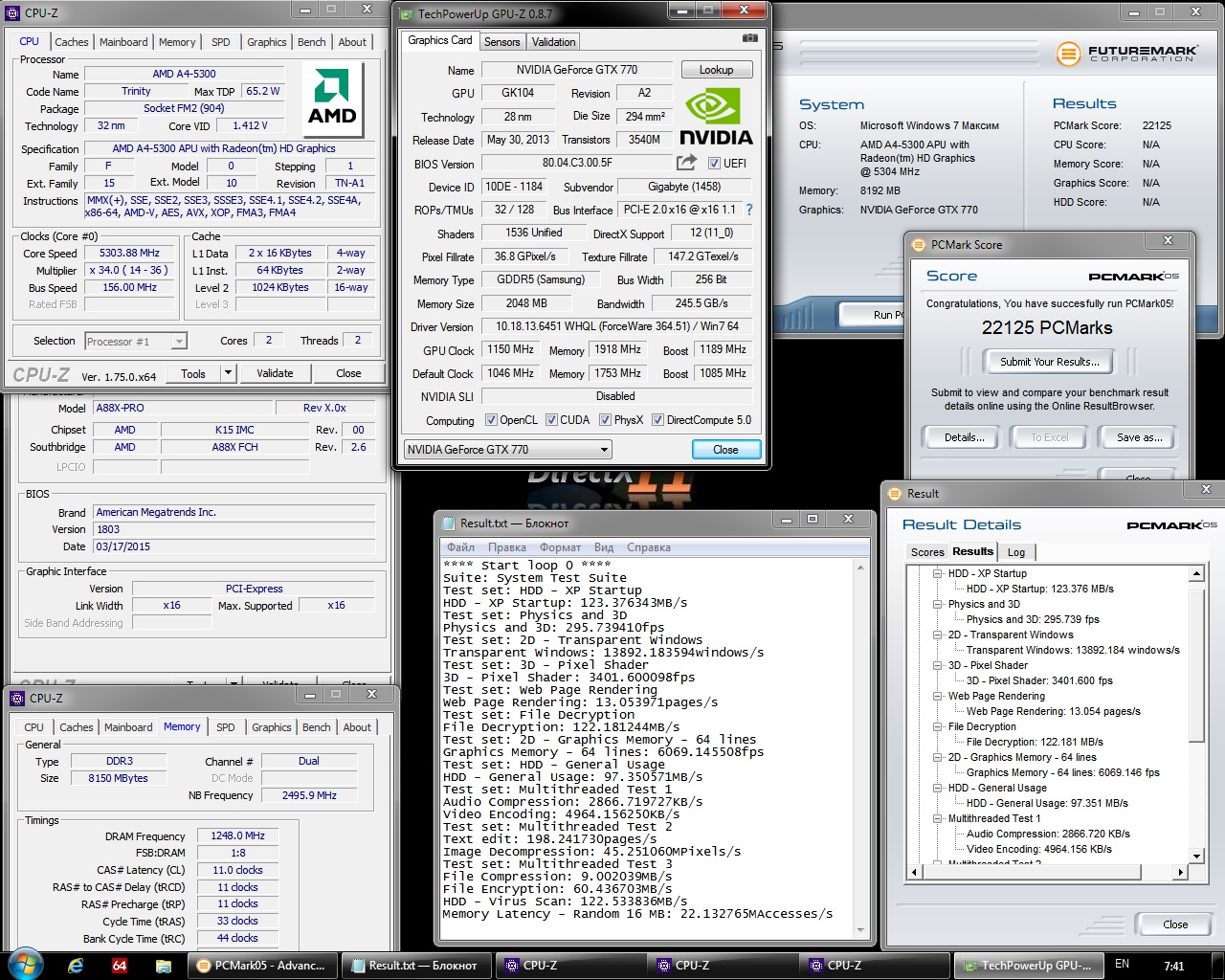Collapse the HDD - XP Startup tree node
The image size is (1225, 980).
pyautogui.click(x=938, y=574)
